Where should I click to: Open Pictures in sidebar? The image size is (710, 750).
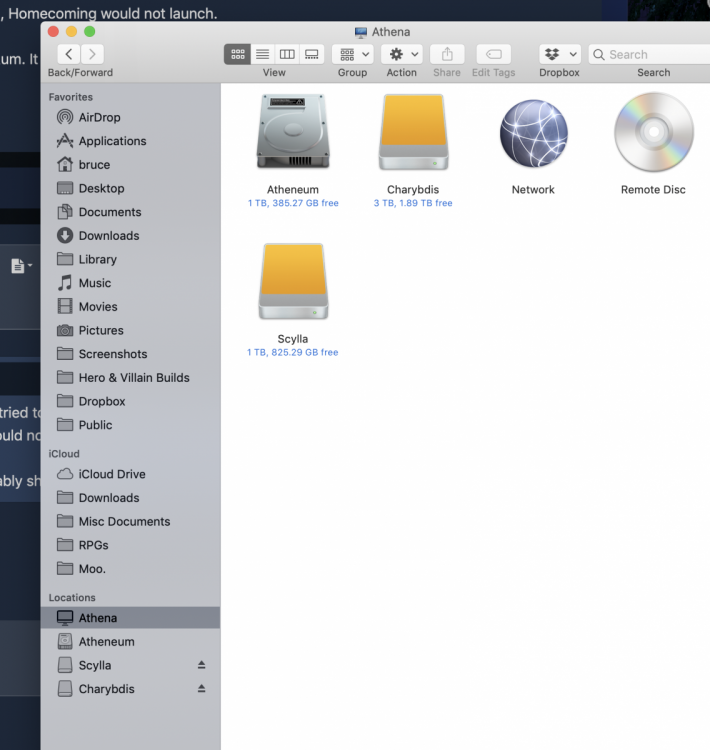click(x=130, y=331)
